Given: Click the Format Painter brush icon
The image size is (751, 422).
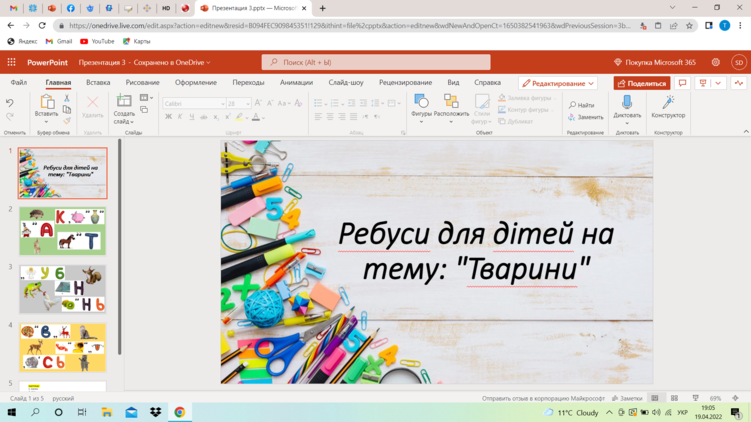Looking at the screenshot, I should tap(67, 121).
